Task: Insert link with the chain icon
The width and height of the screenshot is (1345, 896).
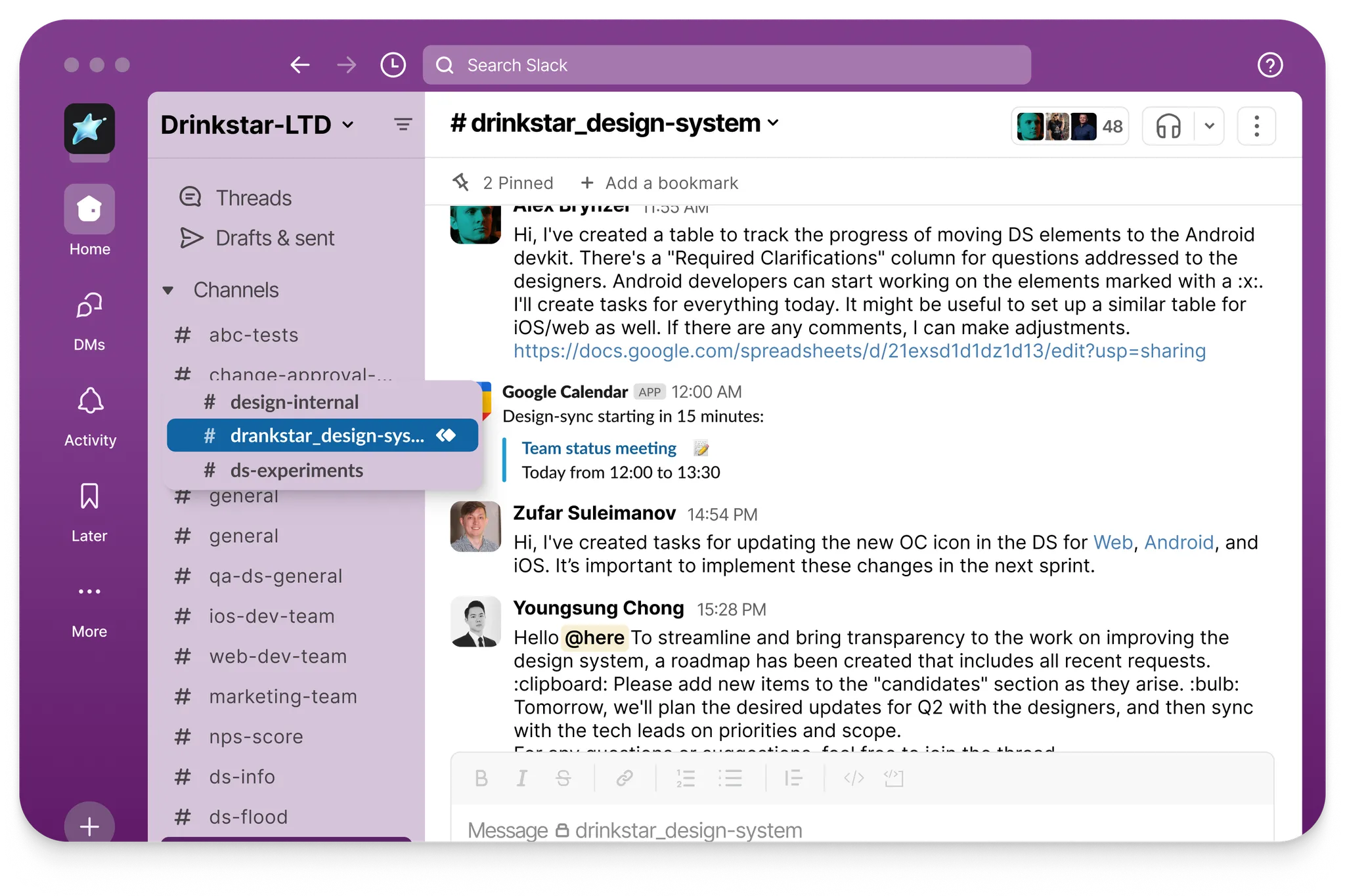Action: (624, 779)
